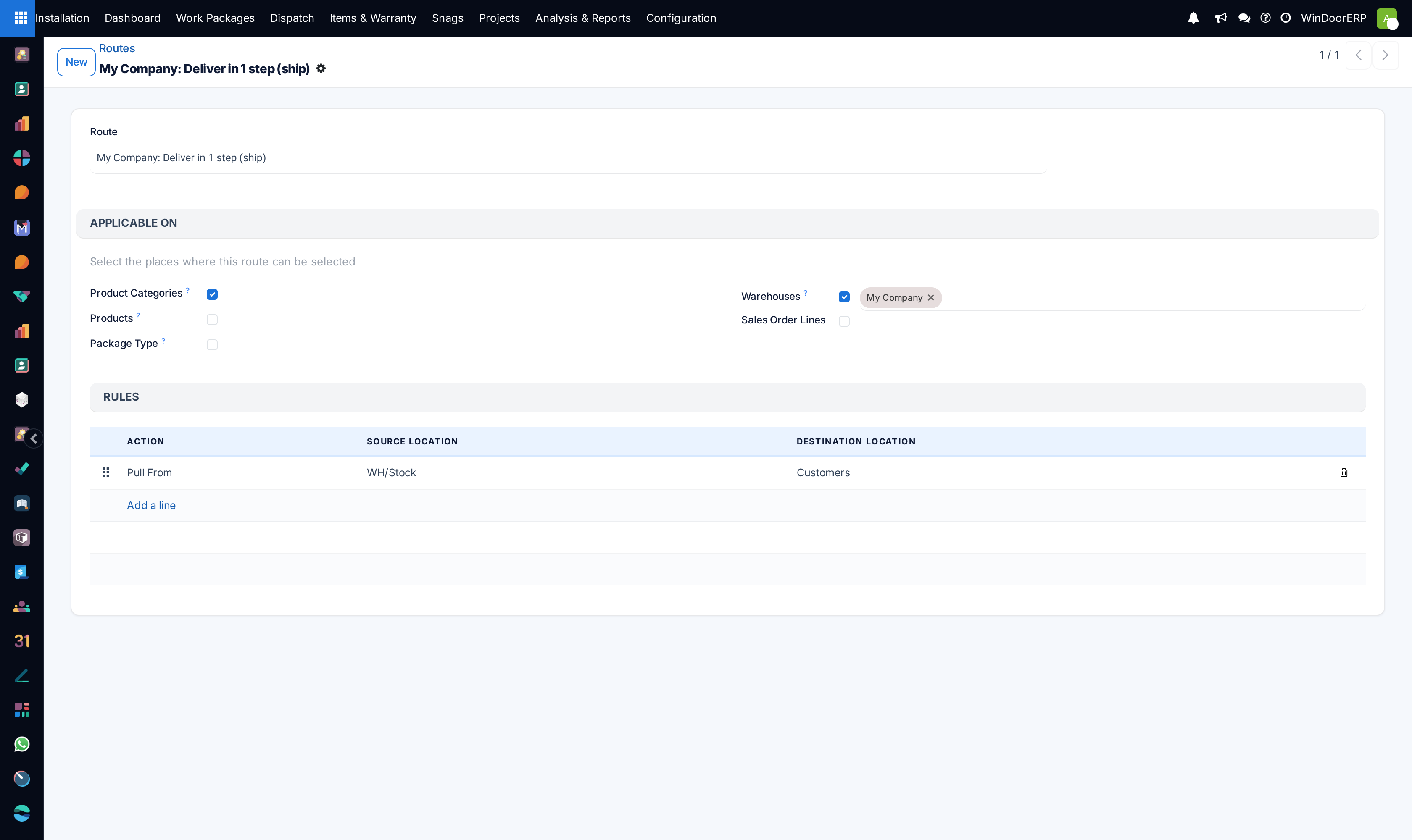The width and height of the screenshot is (1412, 840).
Task: Open the Dashboard menu
Action: pos(132,18)
